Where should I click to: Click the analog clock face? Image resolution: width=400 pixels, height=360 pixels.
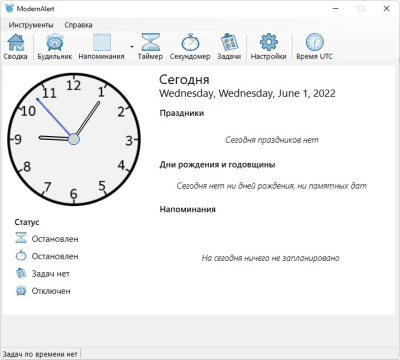pos(74,139)
